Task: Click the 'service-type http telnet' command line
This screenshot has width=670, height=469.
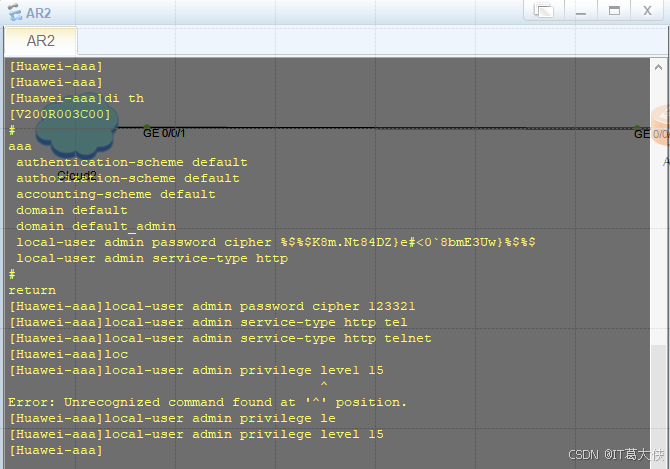Action: (220, 338)
